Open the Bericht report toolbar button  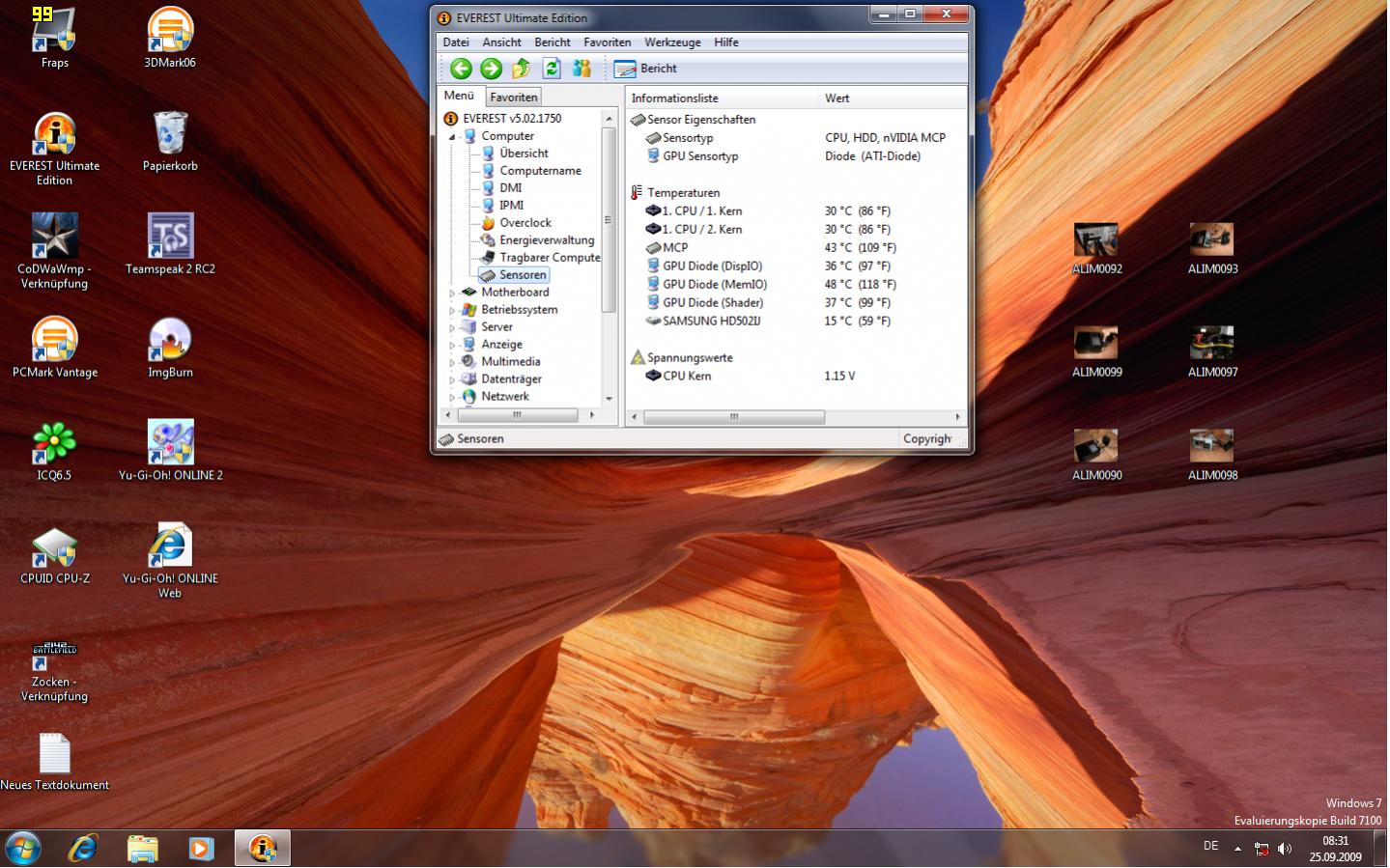(x=645, y=69)
